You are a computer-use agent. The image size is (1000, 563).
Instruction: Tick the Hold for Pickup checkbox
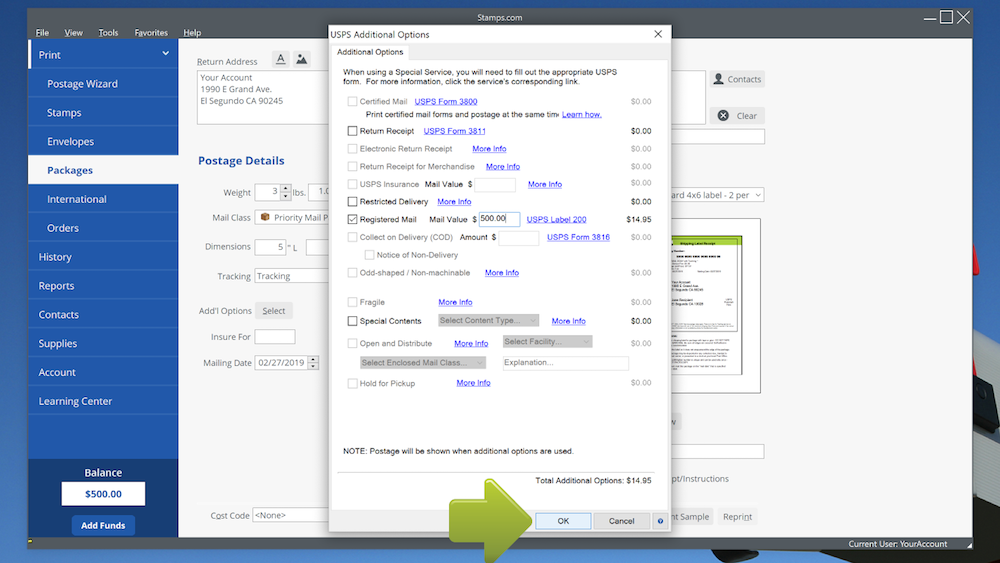coord(352,383)
